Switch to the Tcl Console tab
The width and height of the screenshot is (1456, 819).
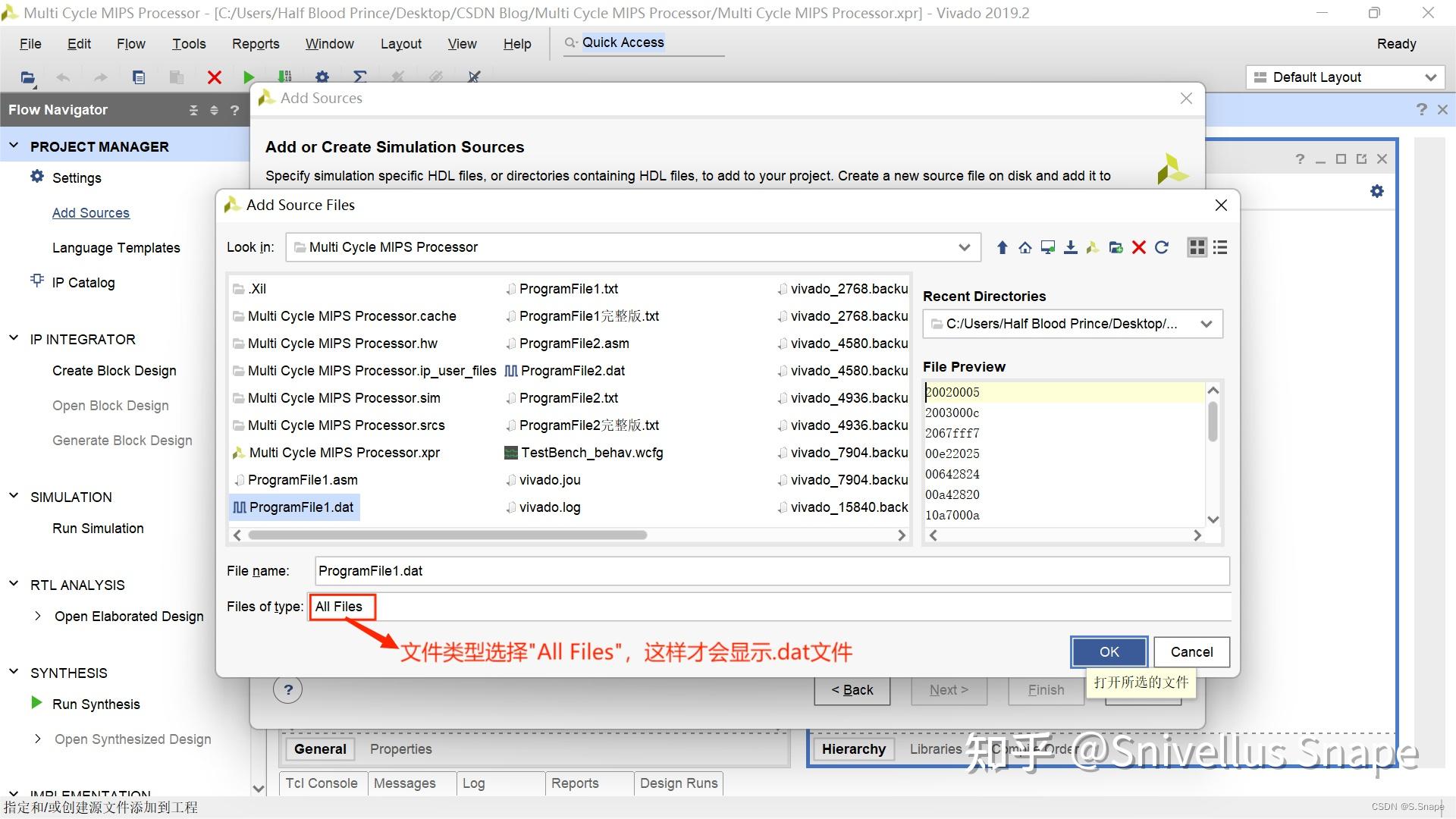pos(322,783)
